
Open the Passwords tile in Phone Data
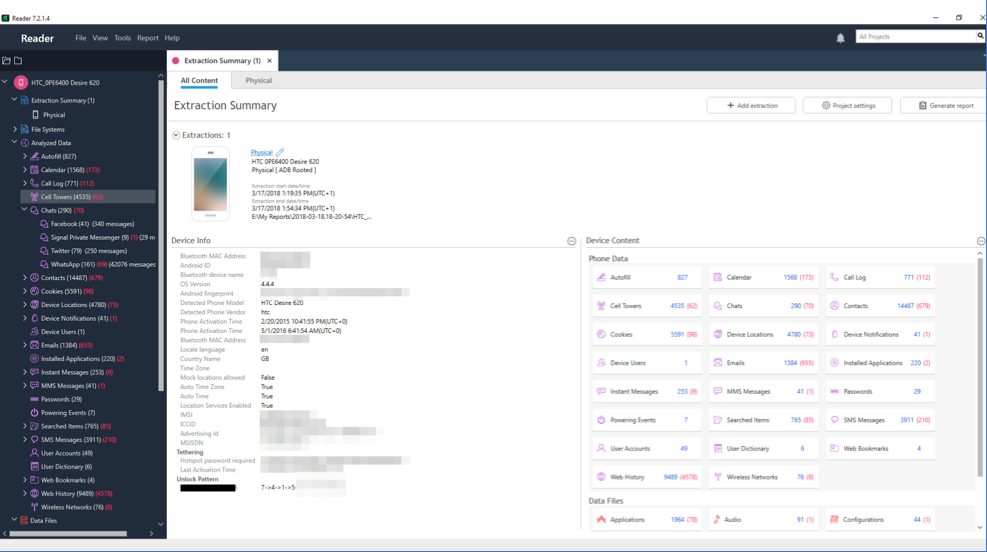(881, 392)
